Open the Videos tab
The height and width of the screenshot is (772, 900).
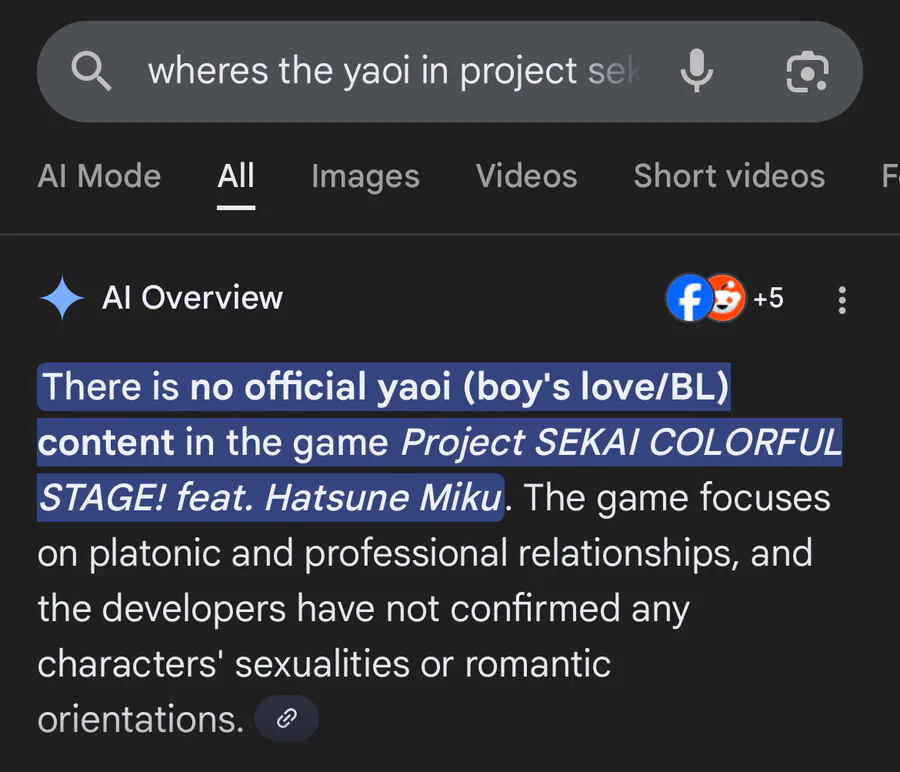pyautogui.click(x=526, y=176)
